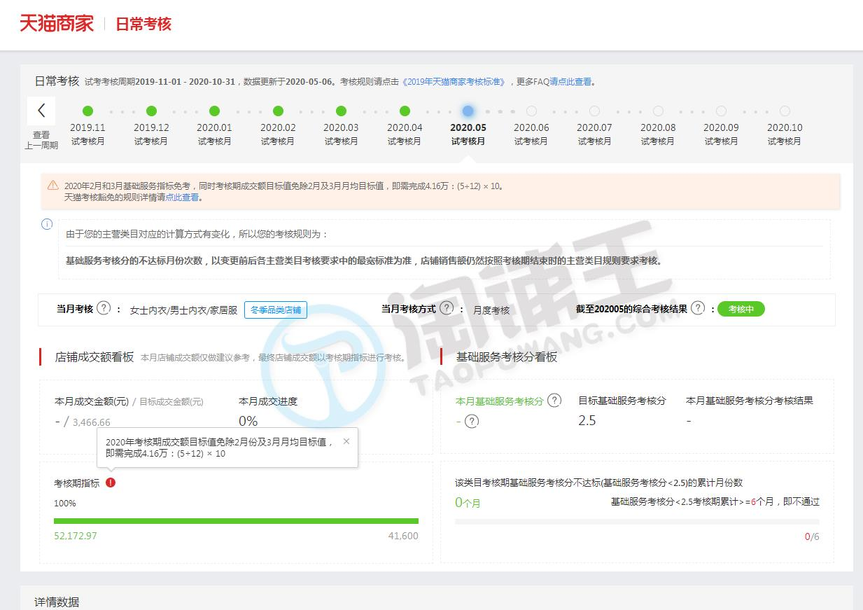Close the 2020年考核期成交额 tooltip
The image size is (863, 610).
[x=346, y=441]
